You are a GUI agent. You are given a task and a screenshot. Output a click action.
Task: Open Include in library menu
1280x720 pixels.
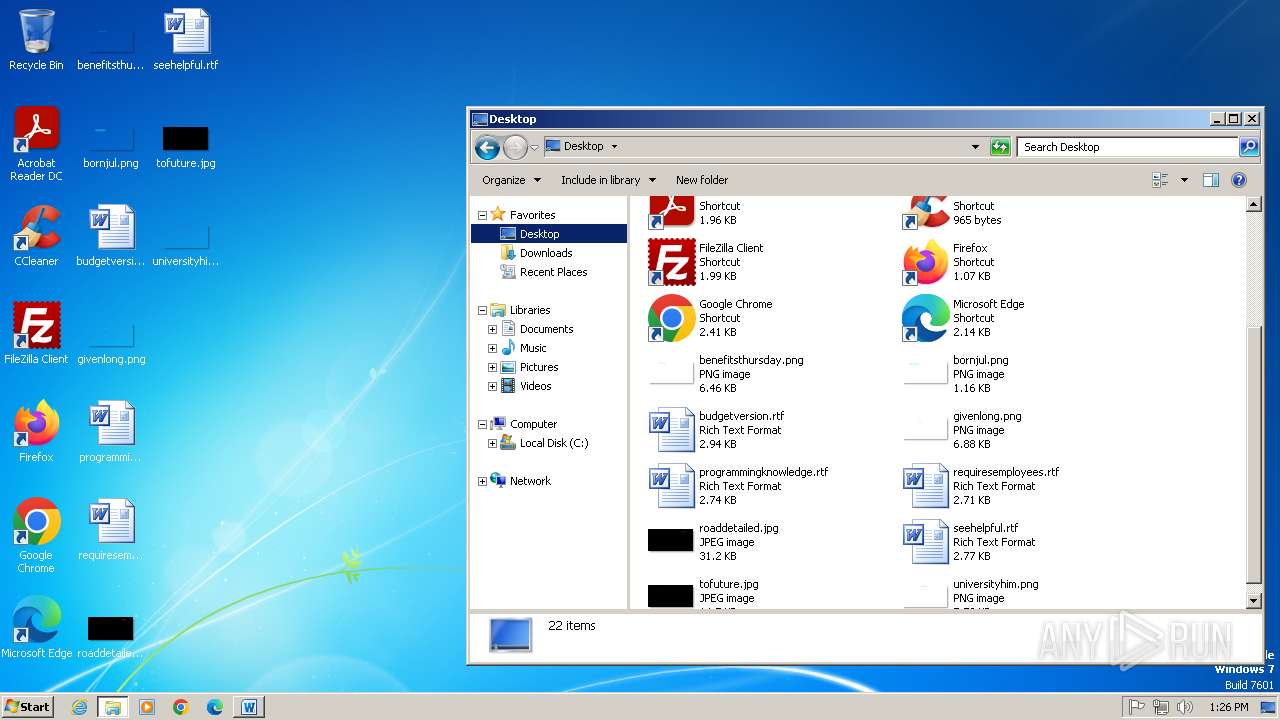(608, 180)
